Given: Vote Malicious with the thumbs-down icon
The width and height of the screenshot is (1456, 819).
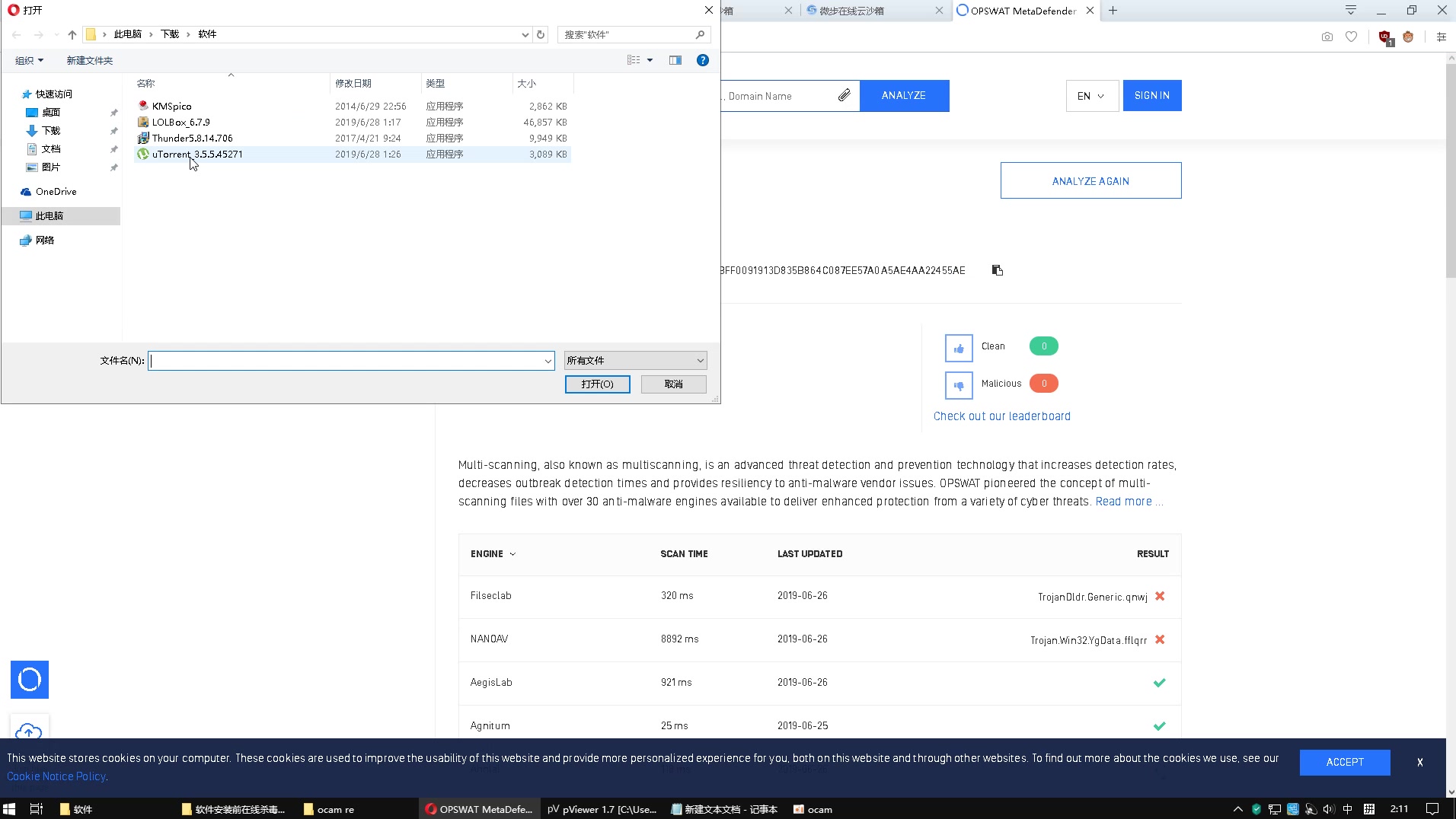Looking at the screenshot, I should pyautogui.click(x=958, y=385).
